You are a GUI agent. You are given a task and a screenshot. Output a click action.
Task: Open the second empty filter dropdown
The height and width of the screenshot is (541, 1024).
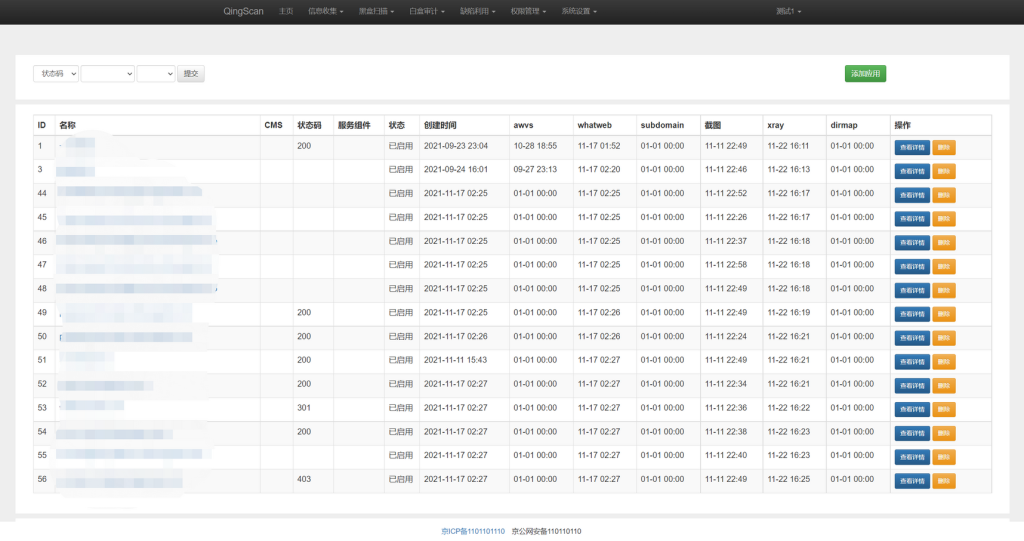click(x=108, y=74)
